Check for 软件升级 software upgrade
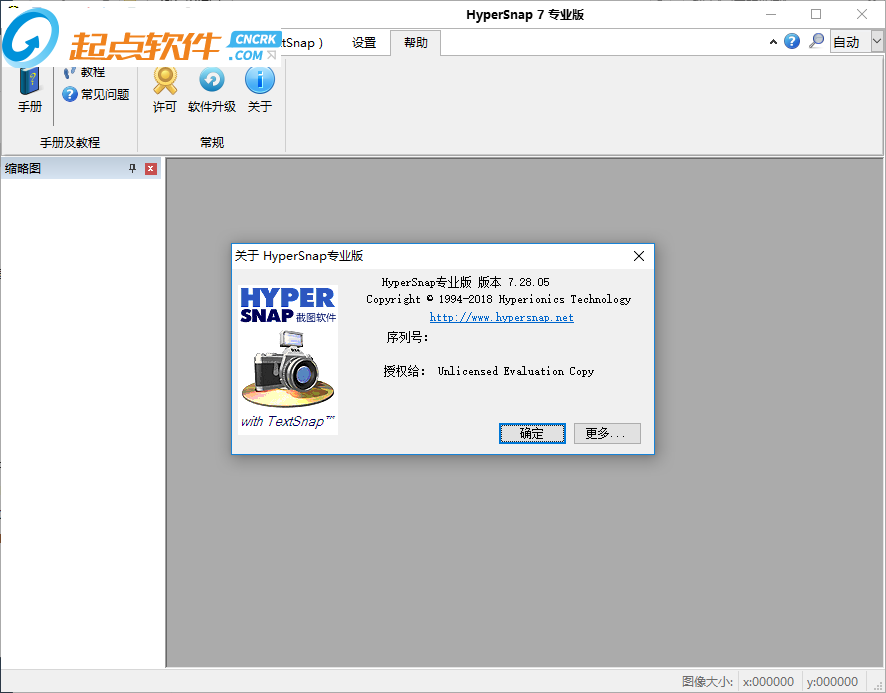This screenshot has width=886, height=693. 212,90
